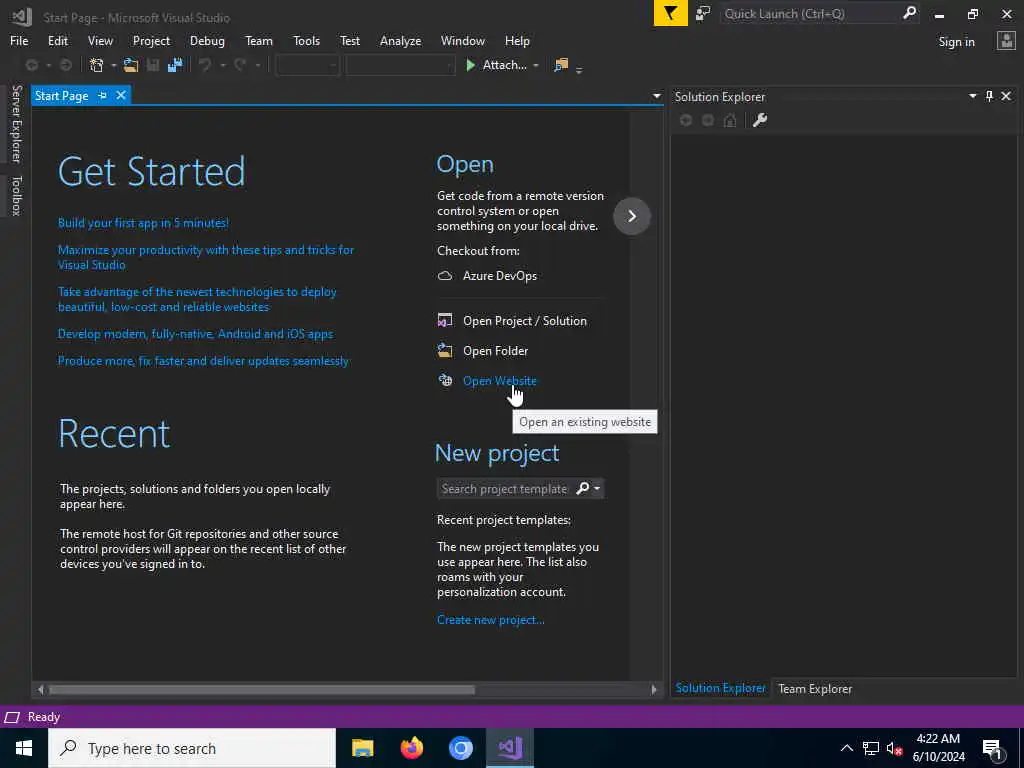Click the Open File toolbar icon
The width and height of the screenshot is (1024, 768).
(x=131, y=65)
